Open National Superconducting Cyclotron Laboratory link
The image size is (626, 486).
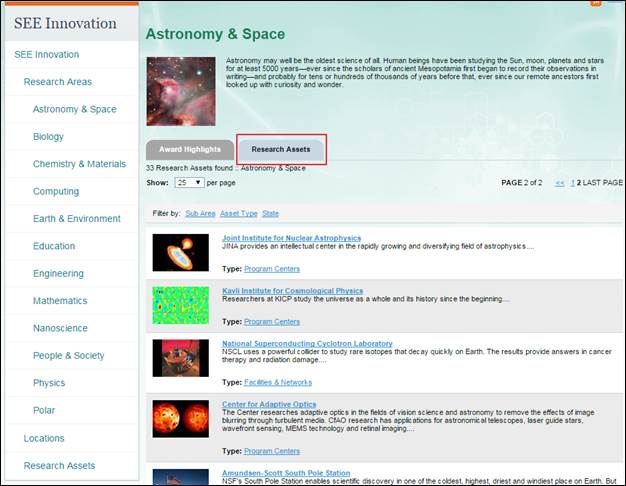(x=307, y=343)
